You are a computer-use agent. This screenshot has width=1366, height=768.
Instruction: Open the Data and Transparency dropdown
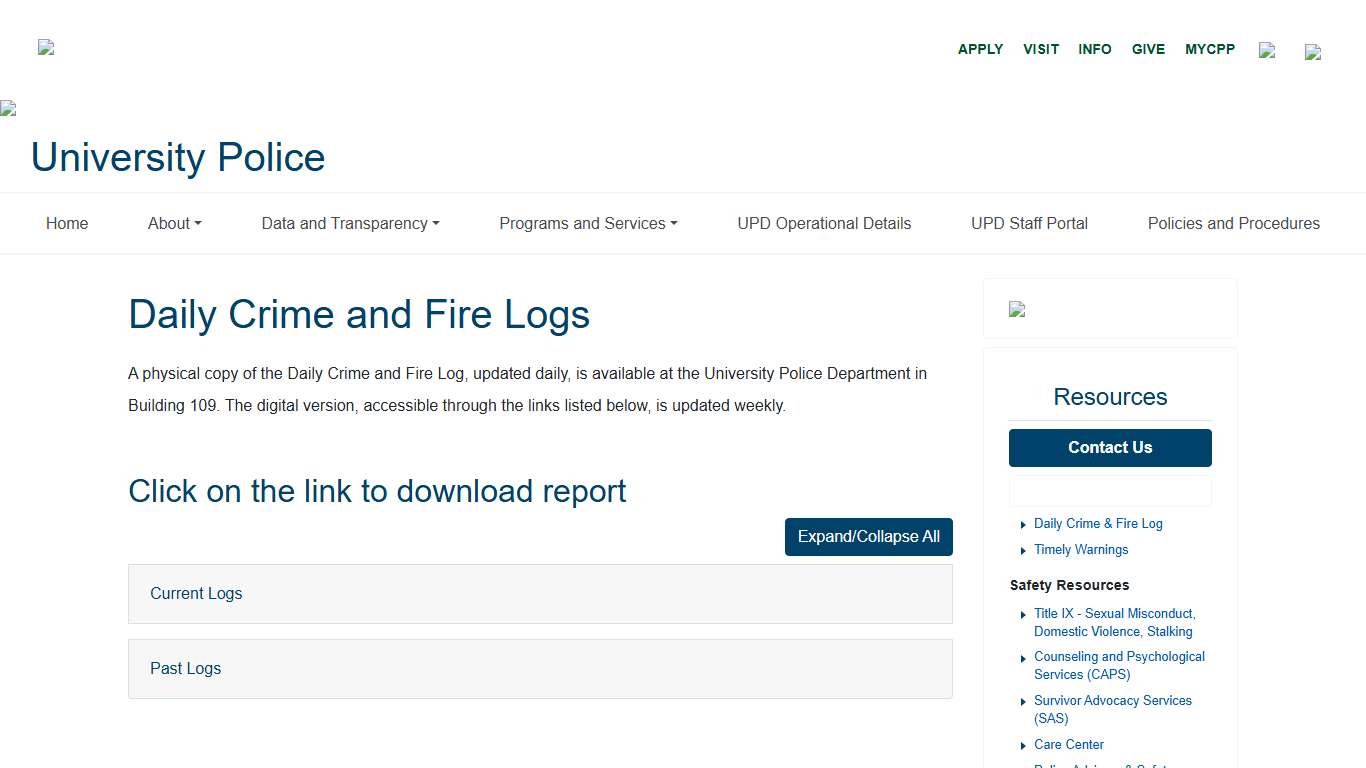pyautogui.click(x=350, y=223)
